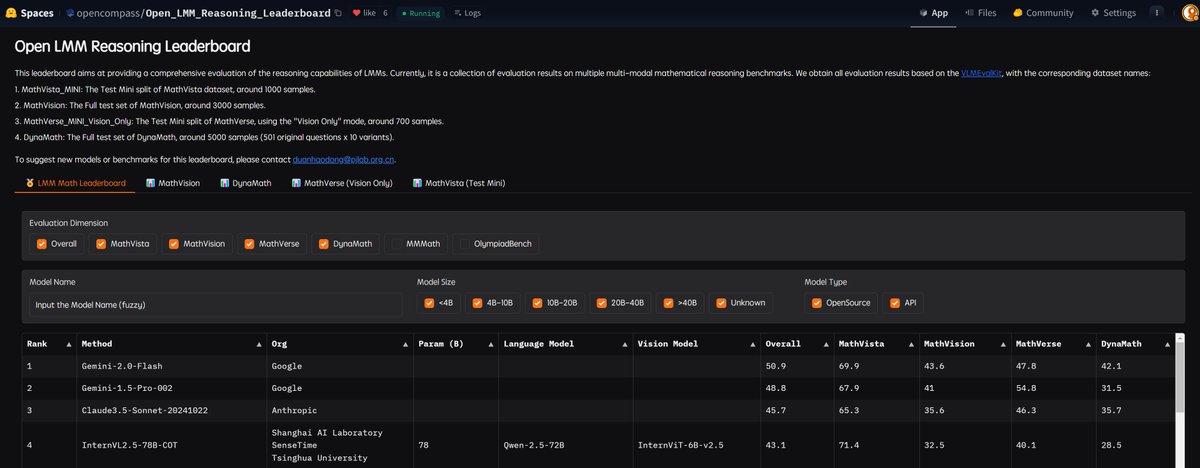Open the Settings tab
Image resolution: width=1200 pixels, height=468 pixels.
1113,13
